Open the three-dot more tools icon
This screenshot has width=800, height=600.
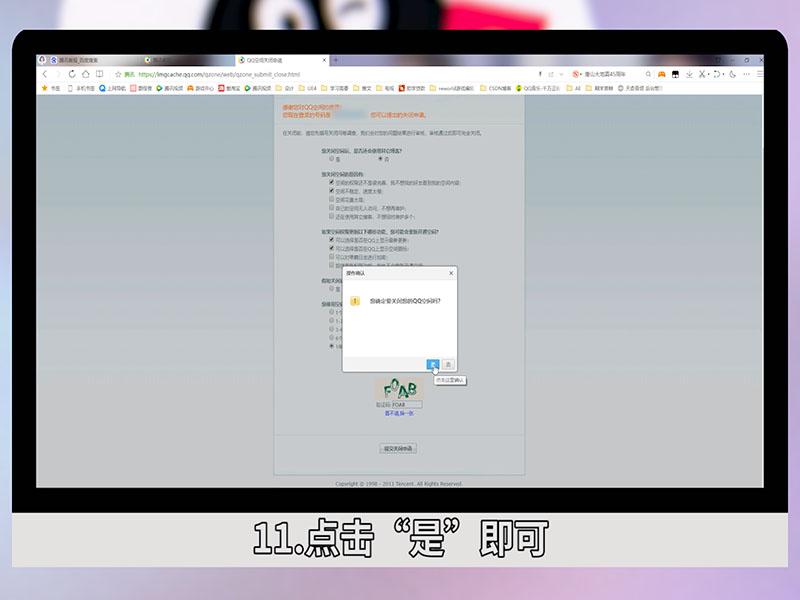(746, 74)
